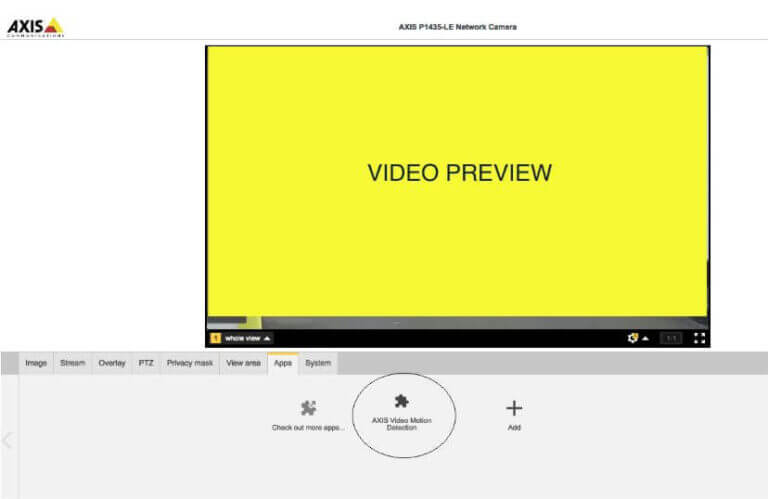Switch to the Image tab
Viewport: 768px width, 499px height.
pos(36,363)
